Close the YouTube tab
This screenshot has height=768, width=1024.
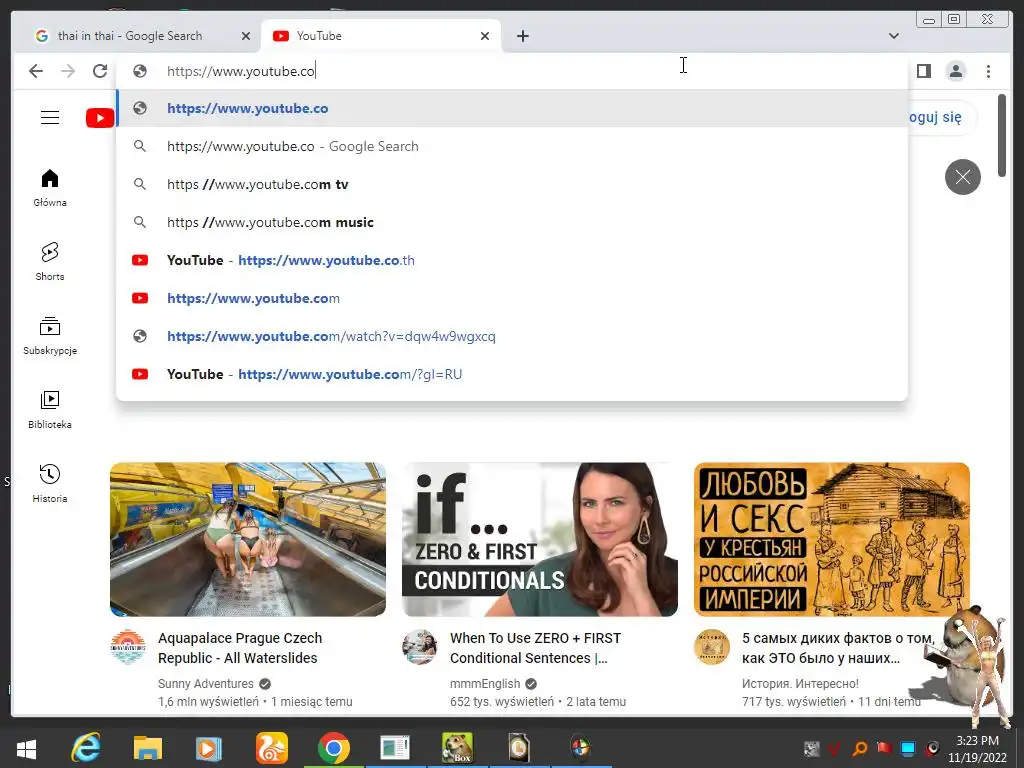point(485,36)
